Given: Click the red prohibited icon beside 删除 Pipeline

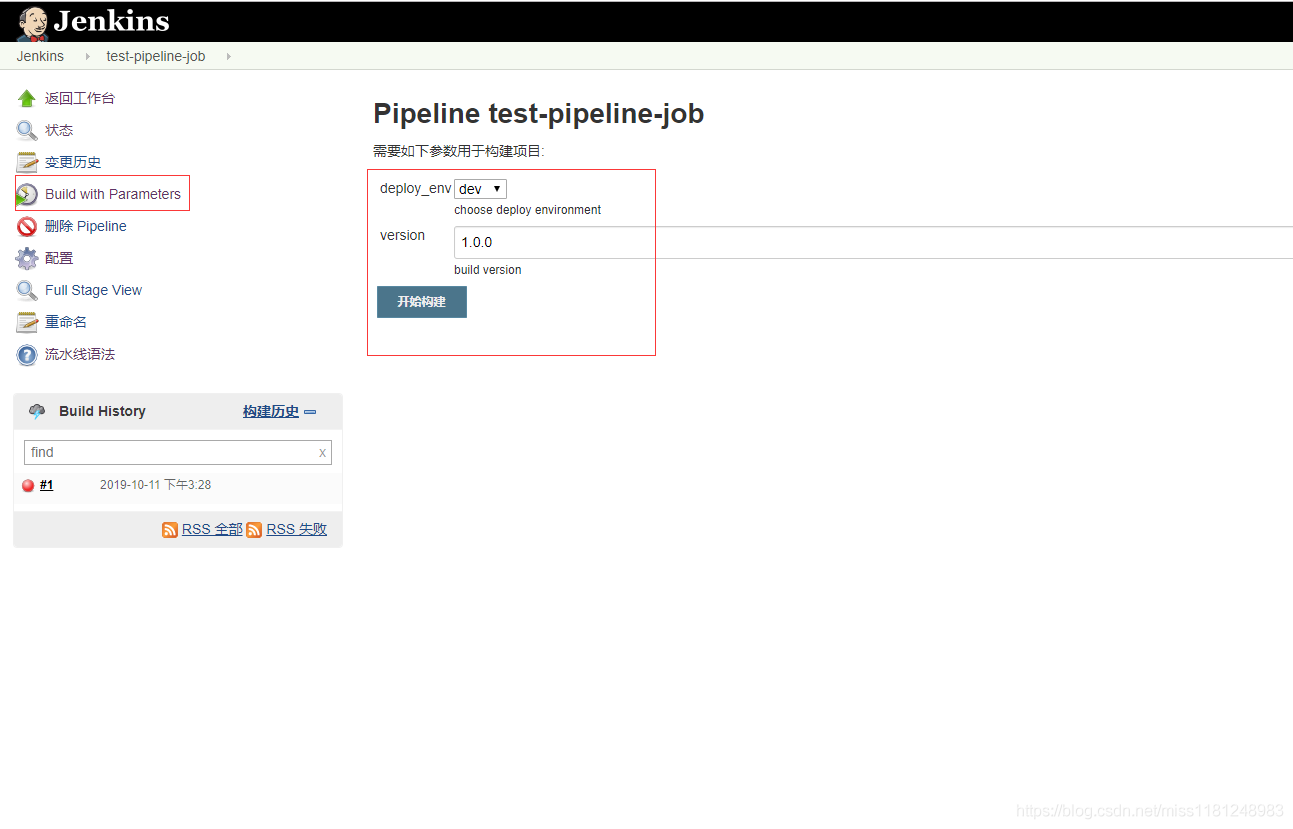Looking at the screenshot, I should pyautogui.click(x=27, y=226).
